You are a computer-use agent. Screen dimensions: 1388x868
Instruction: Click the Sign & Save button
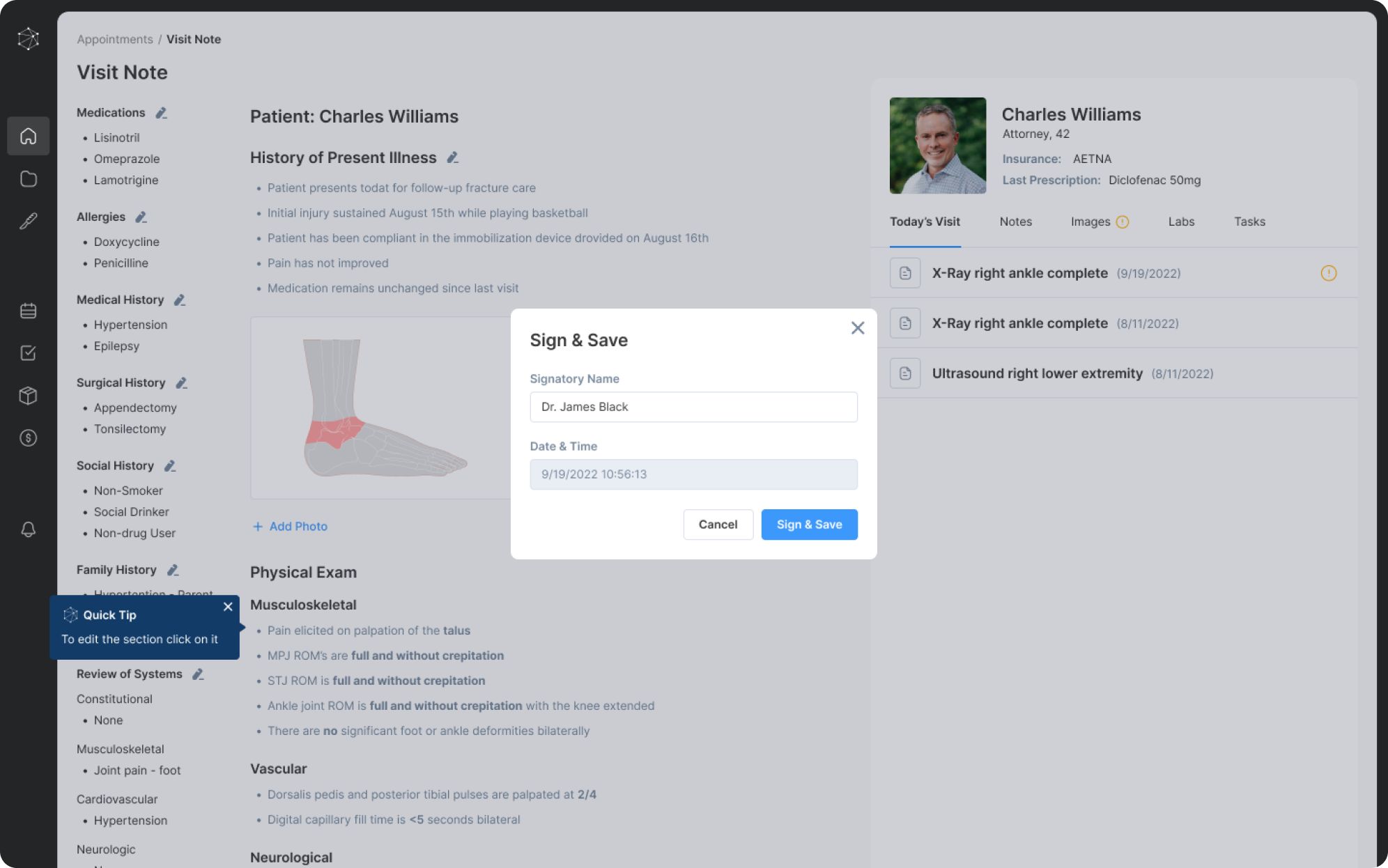[x=809, y=525]
